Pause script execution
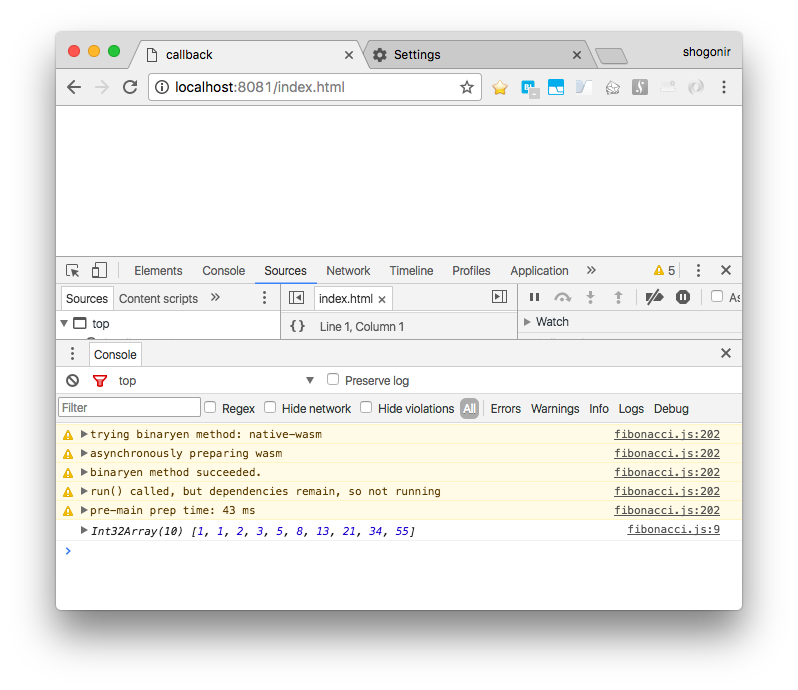798x690 pixels. pyautogui.click(x=534, y=297)
